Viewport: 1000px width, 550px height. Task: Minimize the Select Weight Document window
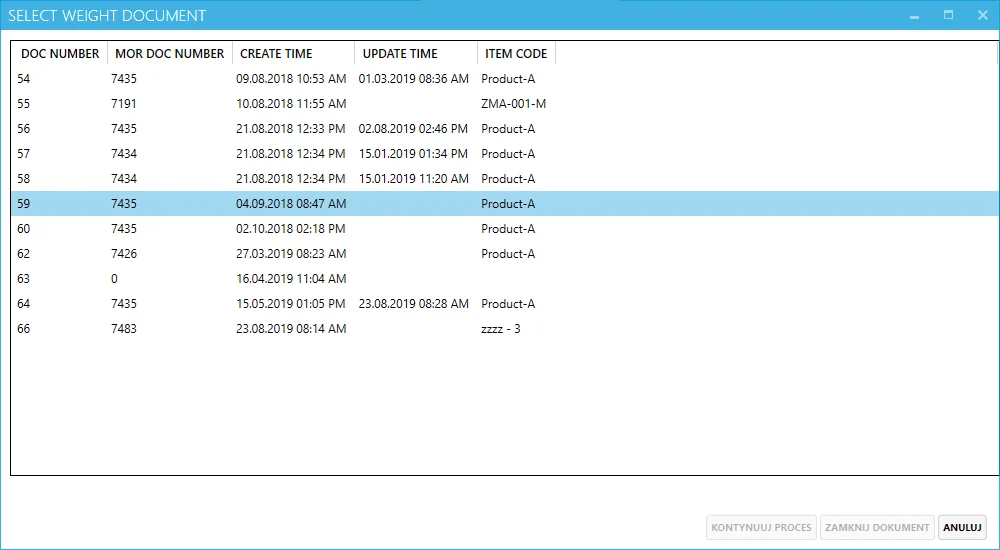[x=915, y=15]
